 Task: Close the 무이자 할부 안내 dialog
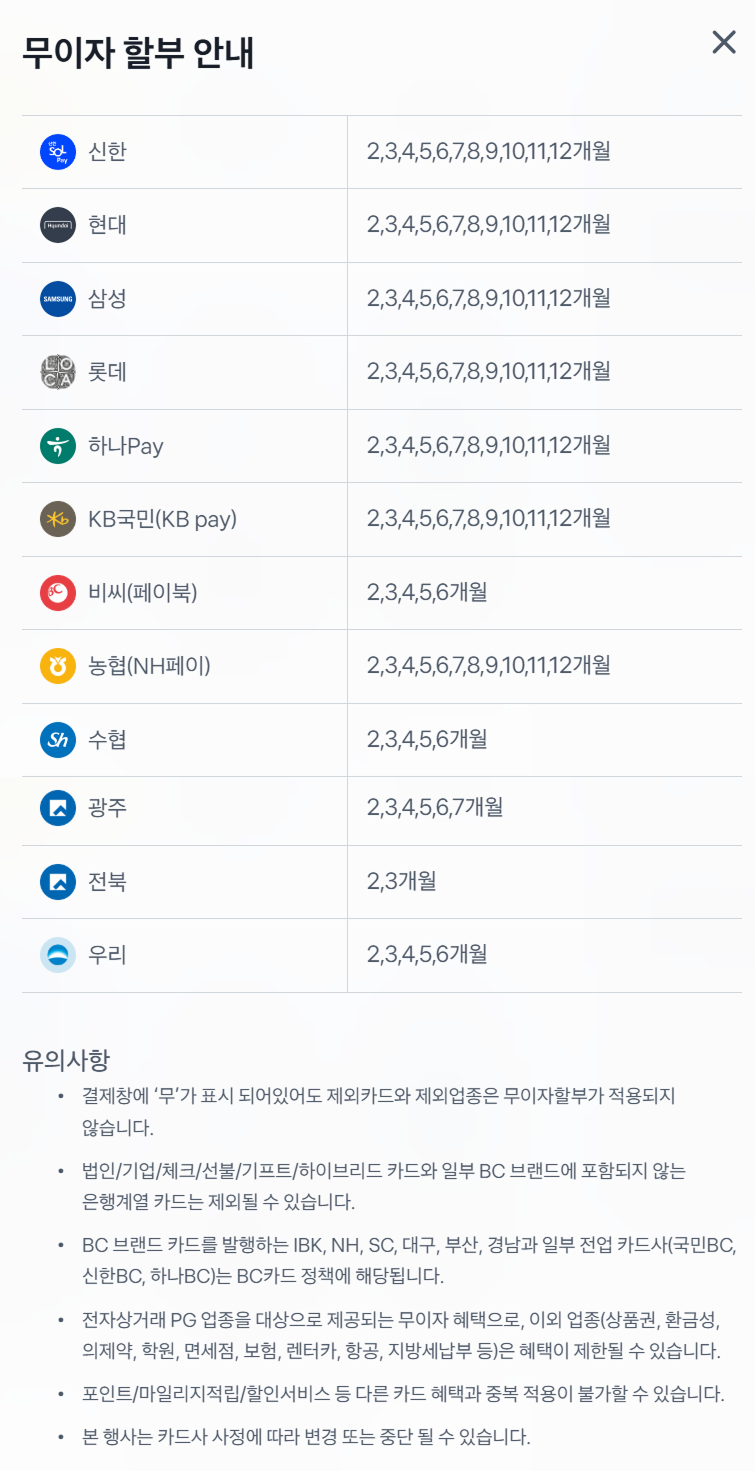(x=723, y=42)
